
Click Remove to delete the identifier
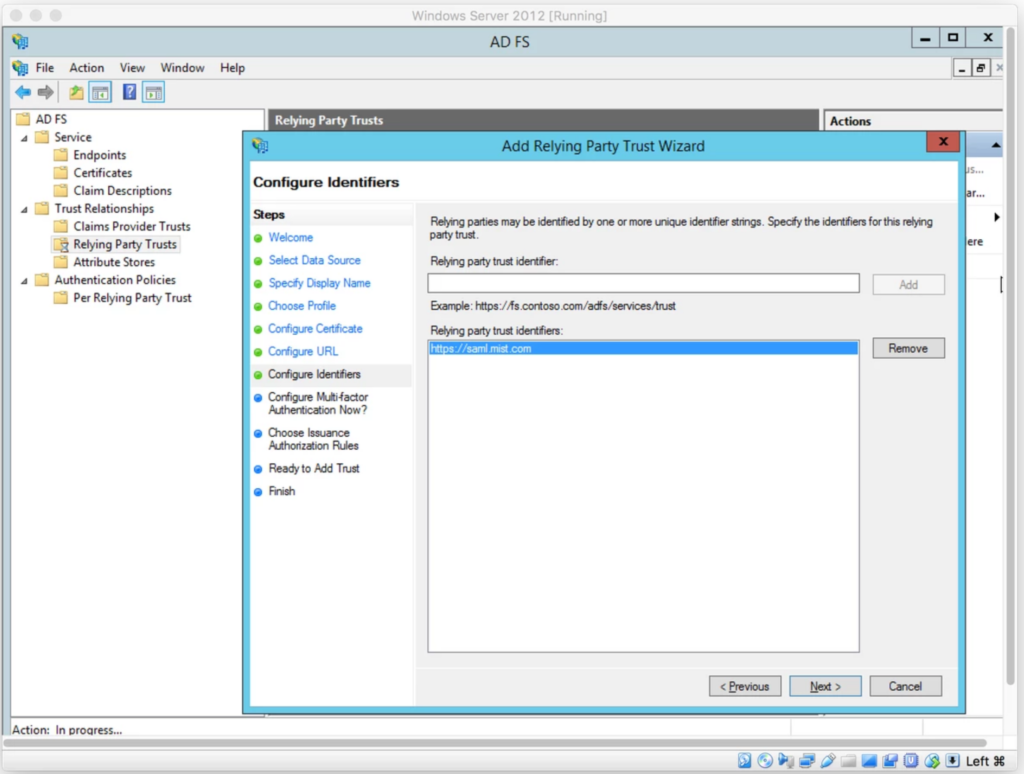(908, 348)
